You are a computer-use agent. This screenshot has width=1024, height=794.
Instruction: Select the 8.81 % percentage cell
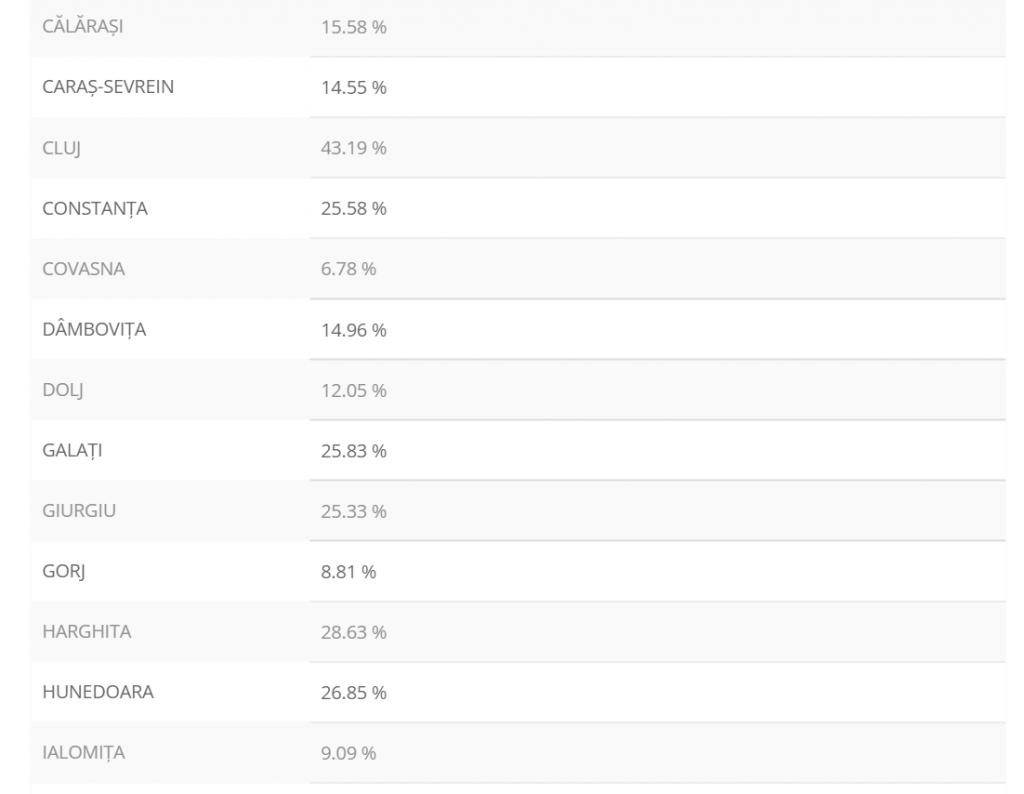point(348,571)
